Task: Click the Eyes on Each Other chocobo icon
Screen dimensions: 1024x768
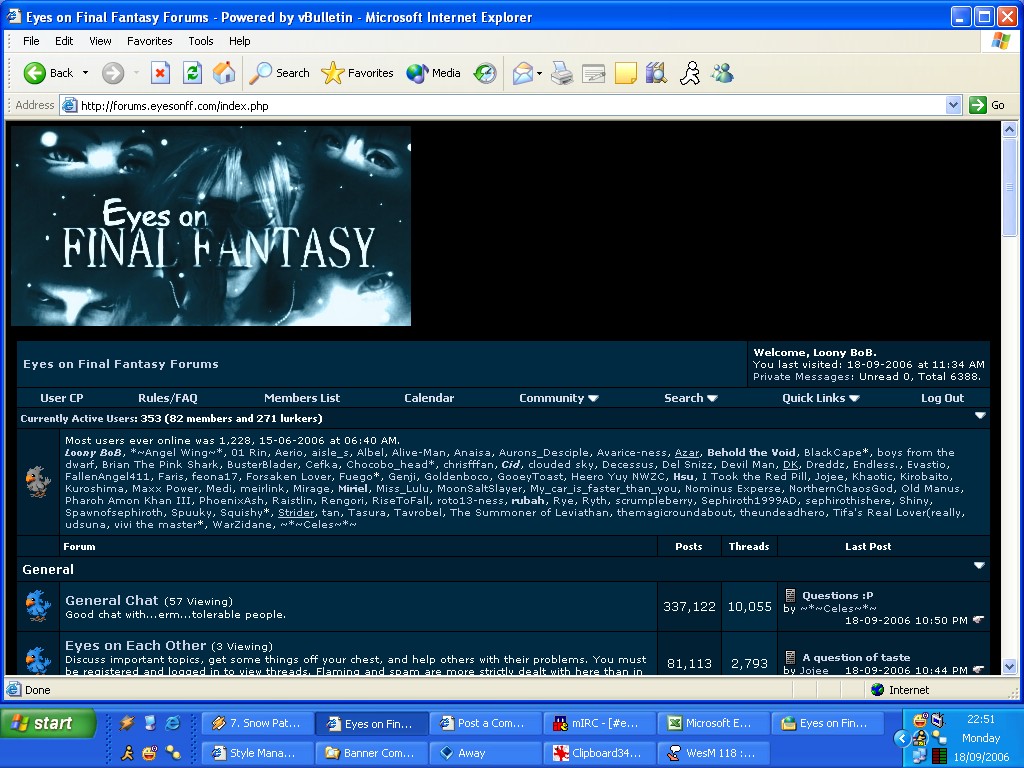Action: click(x=38, y=660)
